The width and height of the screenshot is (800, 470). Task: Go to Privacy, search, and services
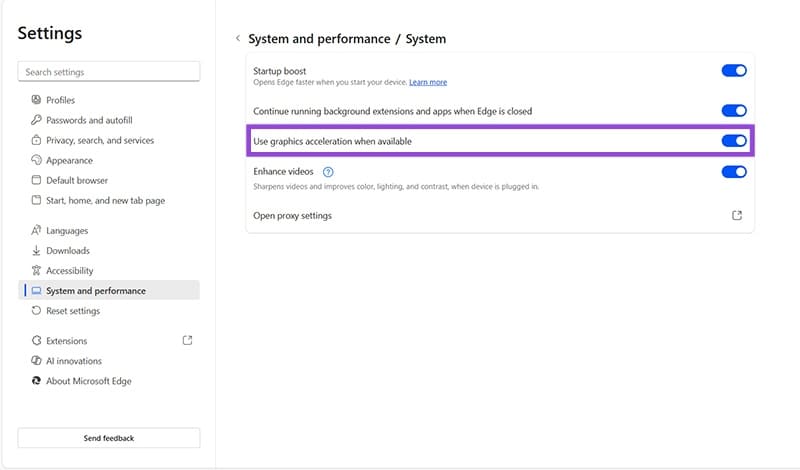(109, 140)
